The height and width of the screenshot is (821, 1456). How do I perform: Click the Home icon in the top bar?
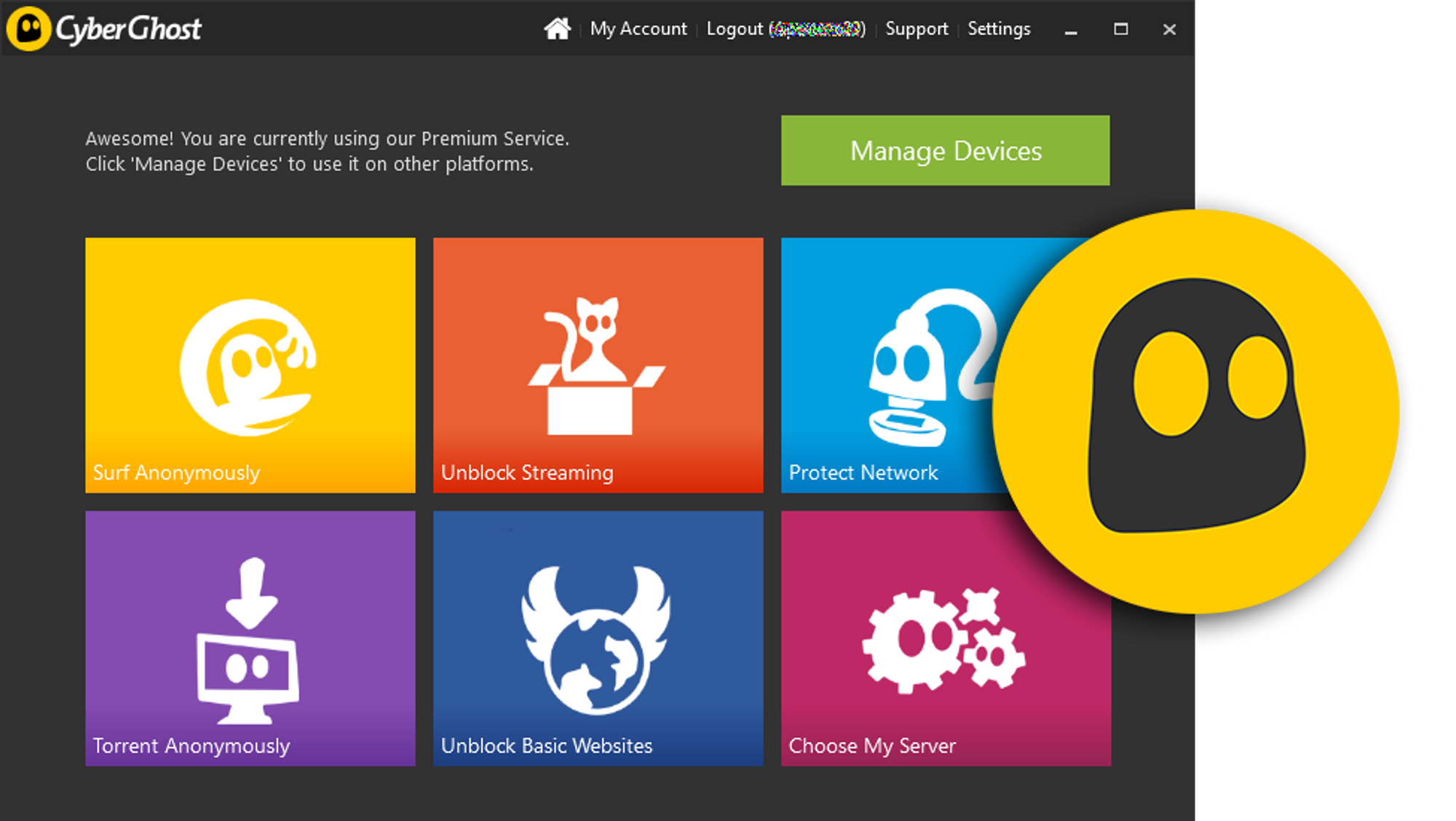pyautogui.click(x=557, y=29)
